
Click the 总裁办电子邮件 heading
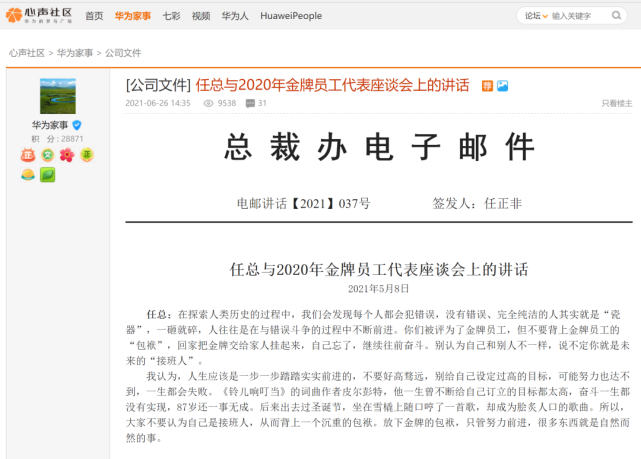coord(379,147)
